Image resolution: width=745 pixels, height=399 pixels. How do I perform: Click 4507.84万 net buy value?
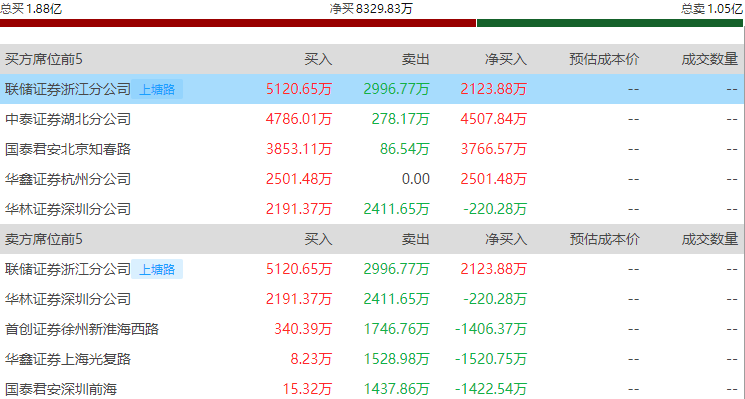pos(494,119)
